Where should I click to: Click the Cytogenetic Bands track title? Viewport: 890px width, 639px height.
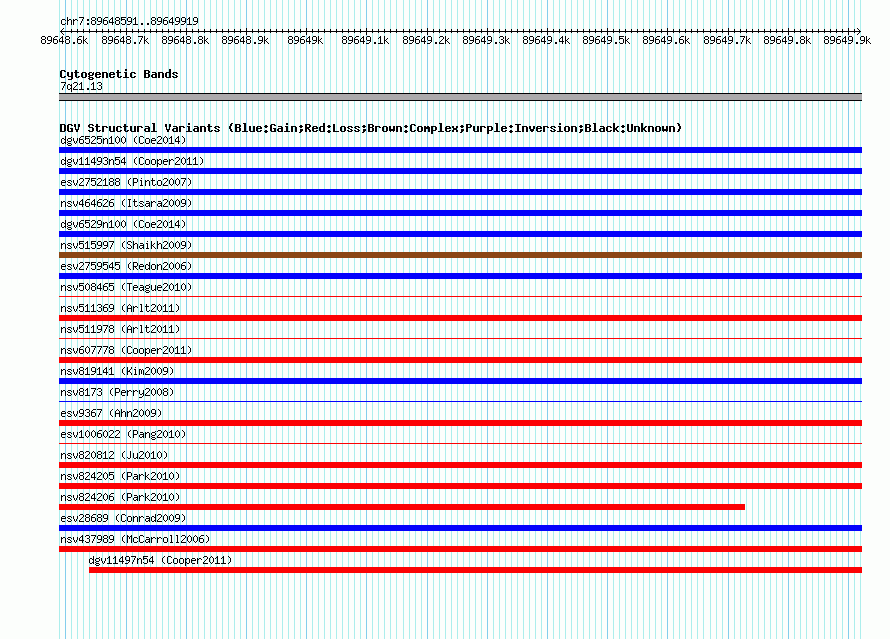(119, 74)
